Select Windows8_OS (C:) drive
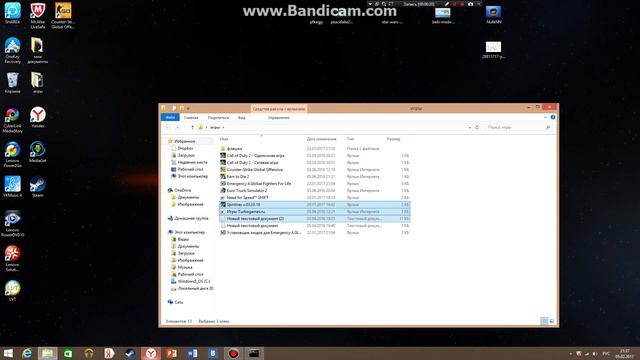The image size is (640, 360). coord(194,281)
